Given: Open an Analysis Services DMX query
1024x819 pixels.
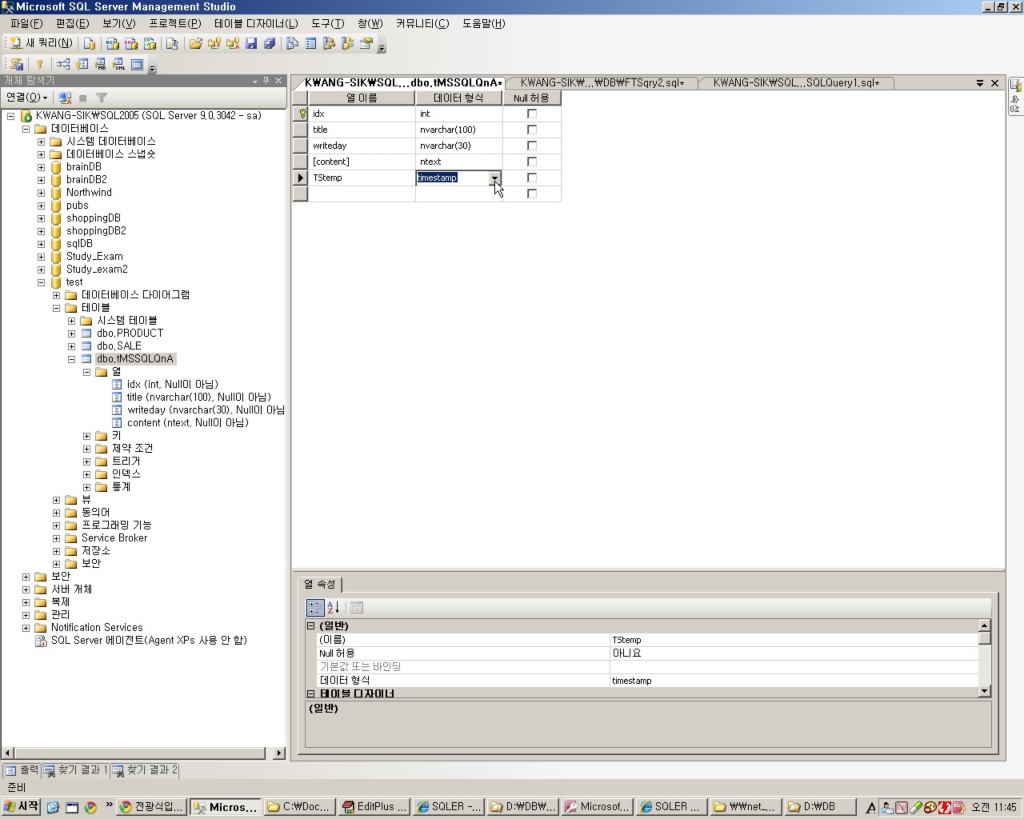Looking at the screenshot, I should coord(131,44).
